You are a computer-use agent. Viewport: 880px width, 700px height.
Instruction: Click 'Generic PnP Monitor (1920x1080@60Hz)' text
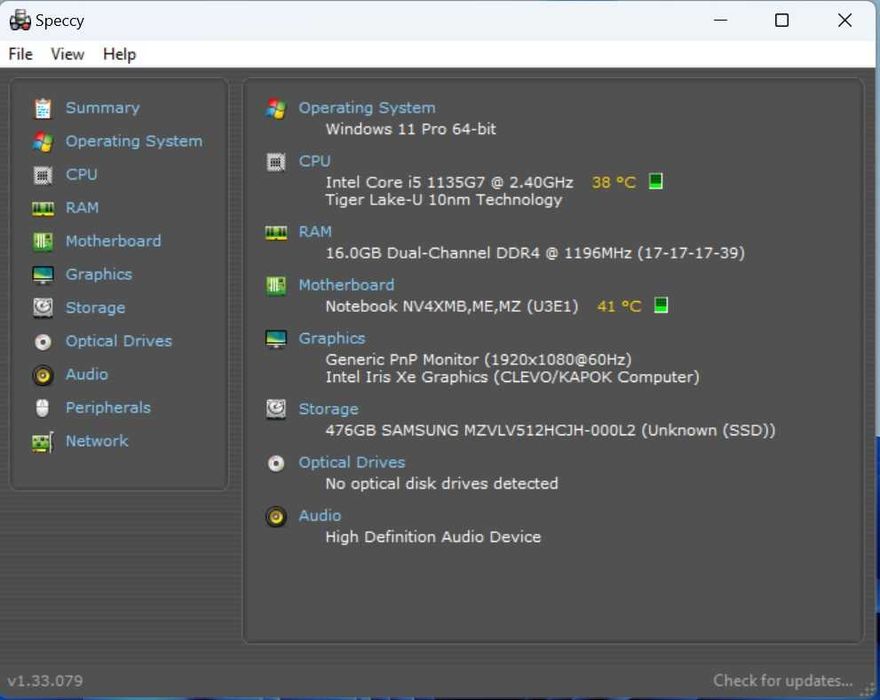(x=479, y=360)
